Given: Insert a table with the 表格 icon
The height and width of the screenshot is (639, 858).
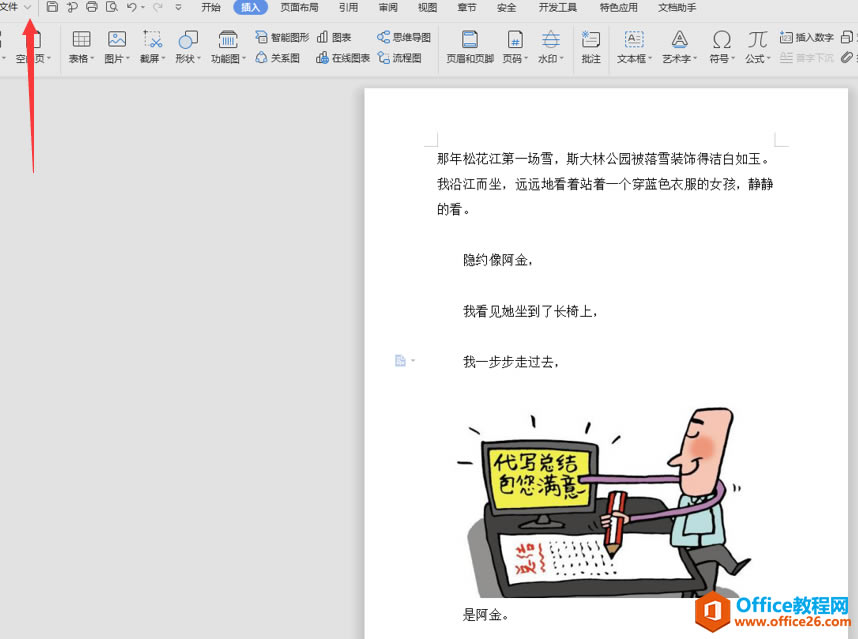Looking at the screenshot, I should 82,39.
